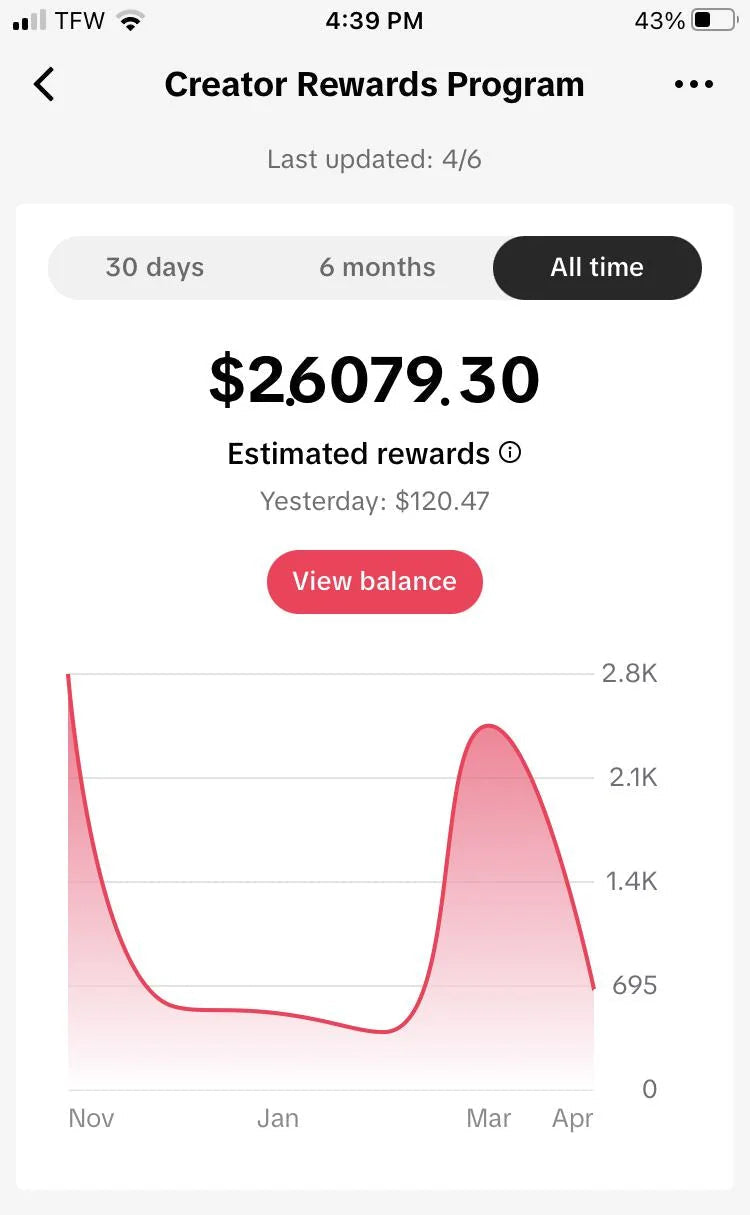The width and height of the screenshot is (750, 1215).
Task: Tap the 2.8K gridline label
Action: tap(629, 673)
